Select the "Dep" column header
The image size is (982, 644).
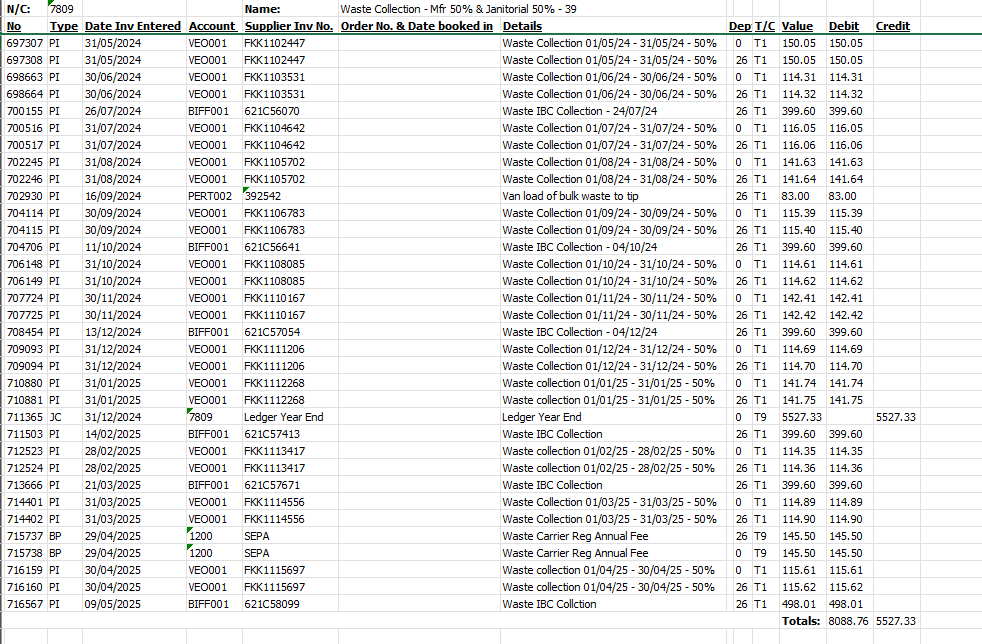(x=739, y=26)
